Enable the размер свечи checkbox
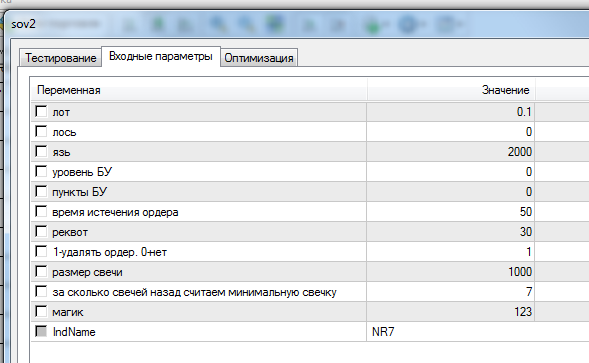Screen dimensions: 589x363 [41, 272]
